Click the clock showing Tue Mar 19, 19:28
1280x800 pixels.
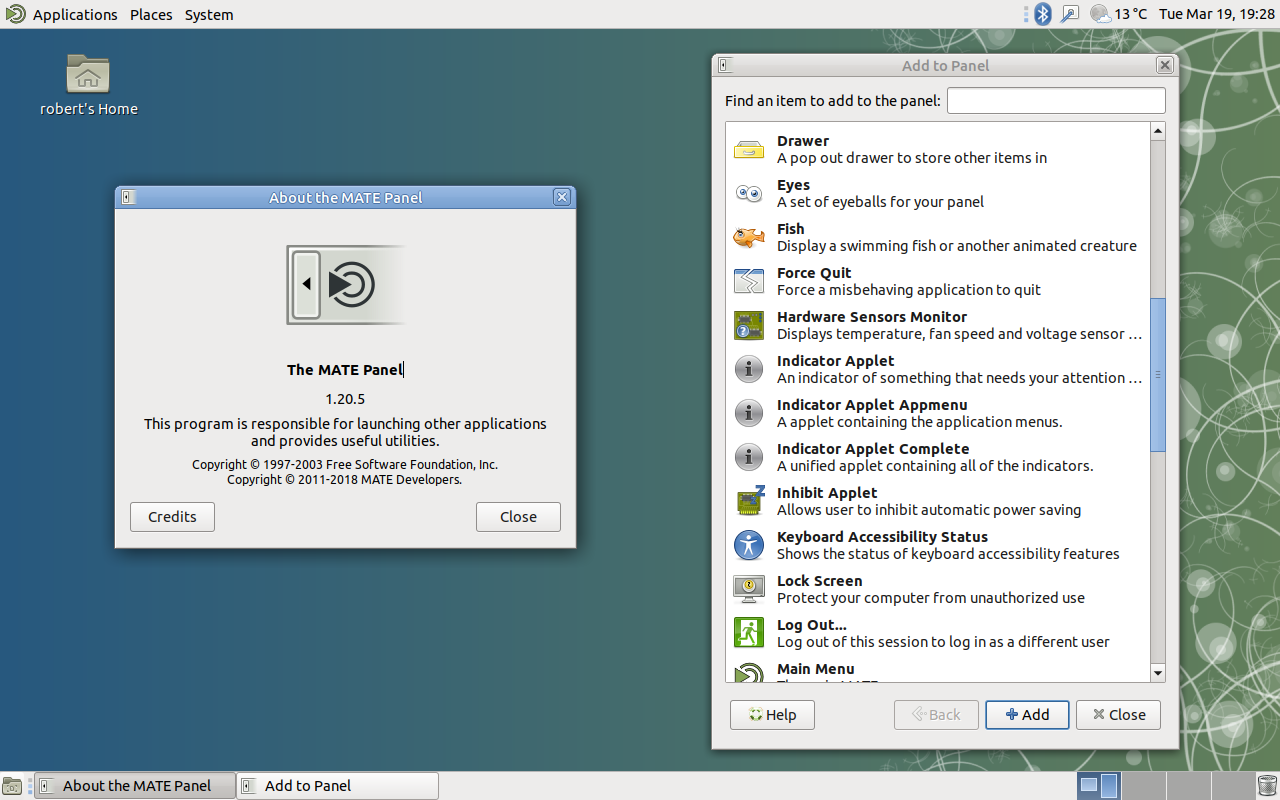point(1216,14)
